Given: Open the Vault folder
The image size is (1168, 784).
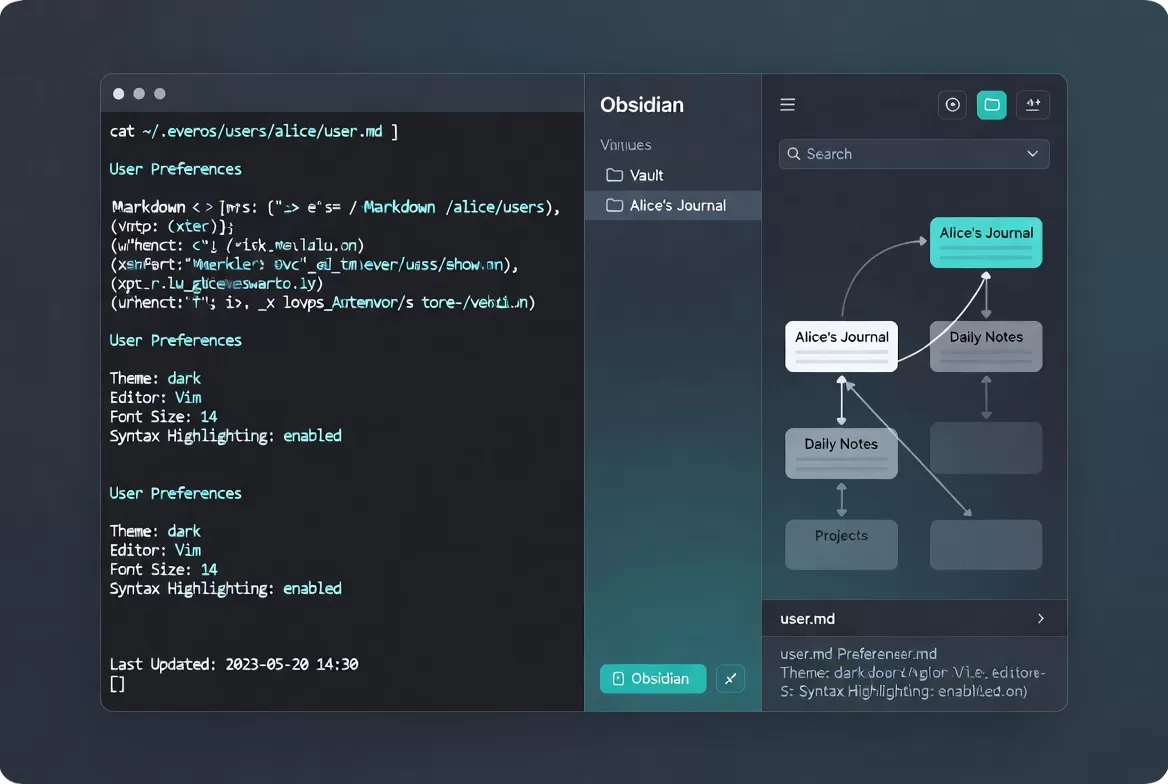Looking at the screenshot, I should [x=673, y=175].
